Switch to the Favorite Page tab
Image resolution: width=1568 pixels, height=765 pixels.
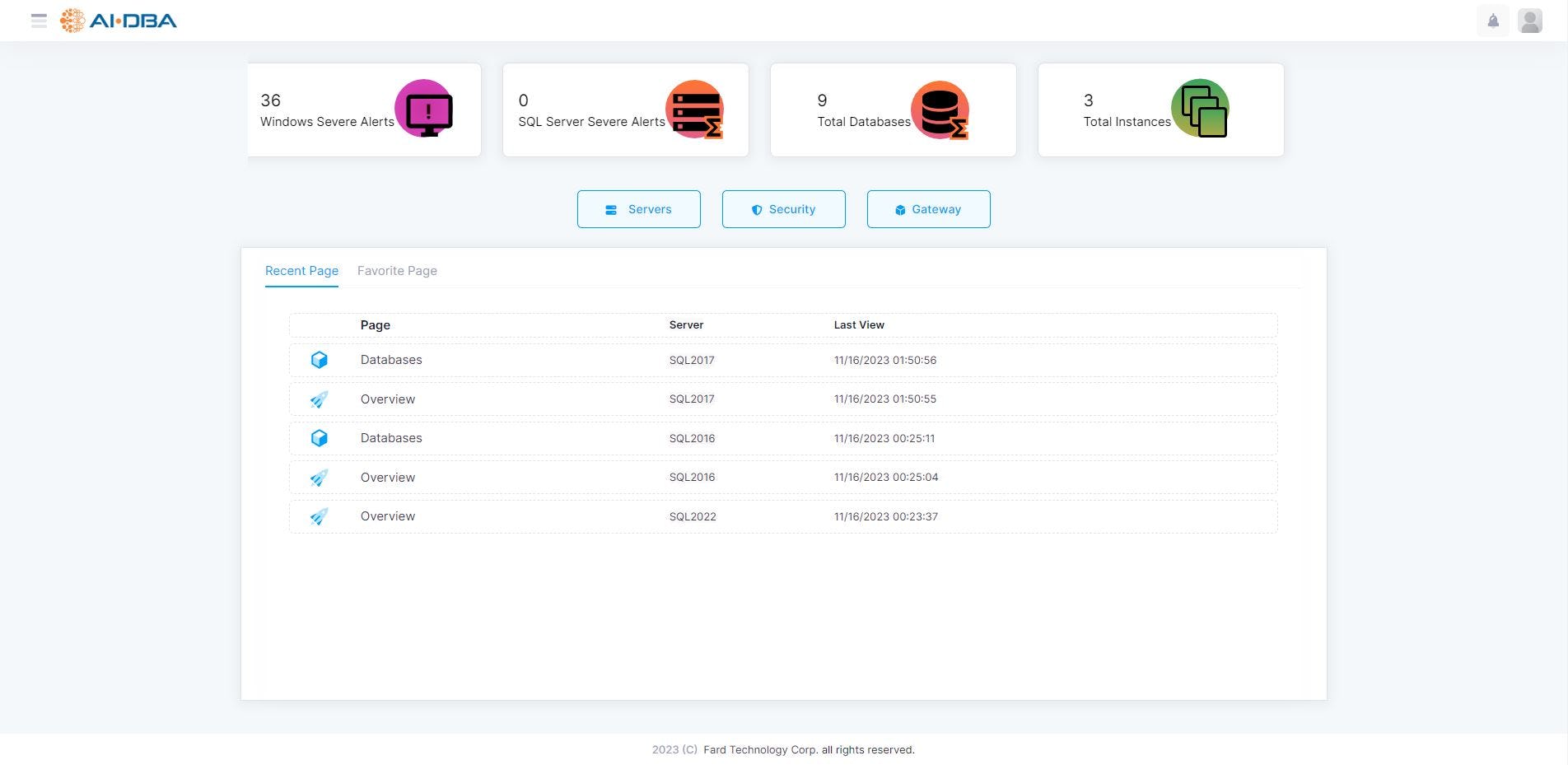pyautogui.click(x=397, y=270)
